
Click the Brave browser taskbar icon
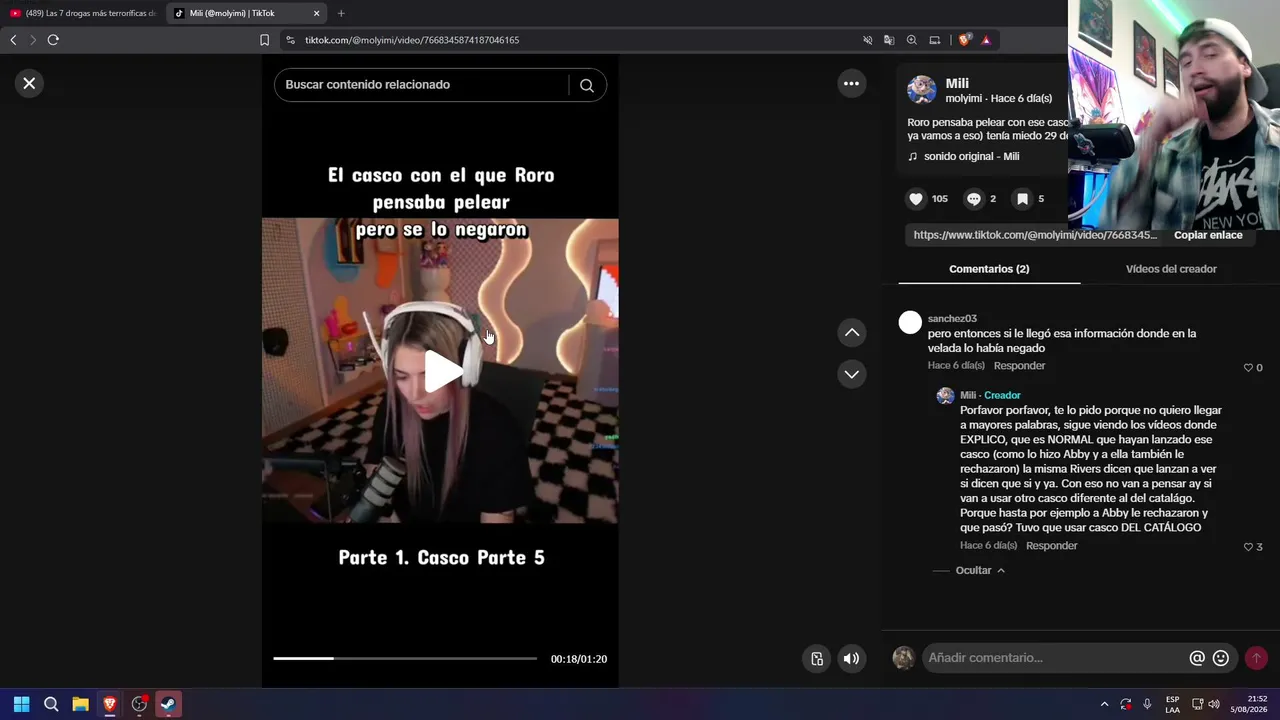[110, 704]
